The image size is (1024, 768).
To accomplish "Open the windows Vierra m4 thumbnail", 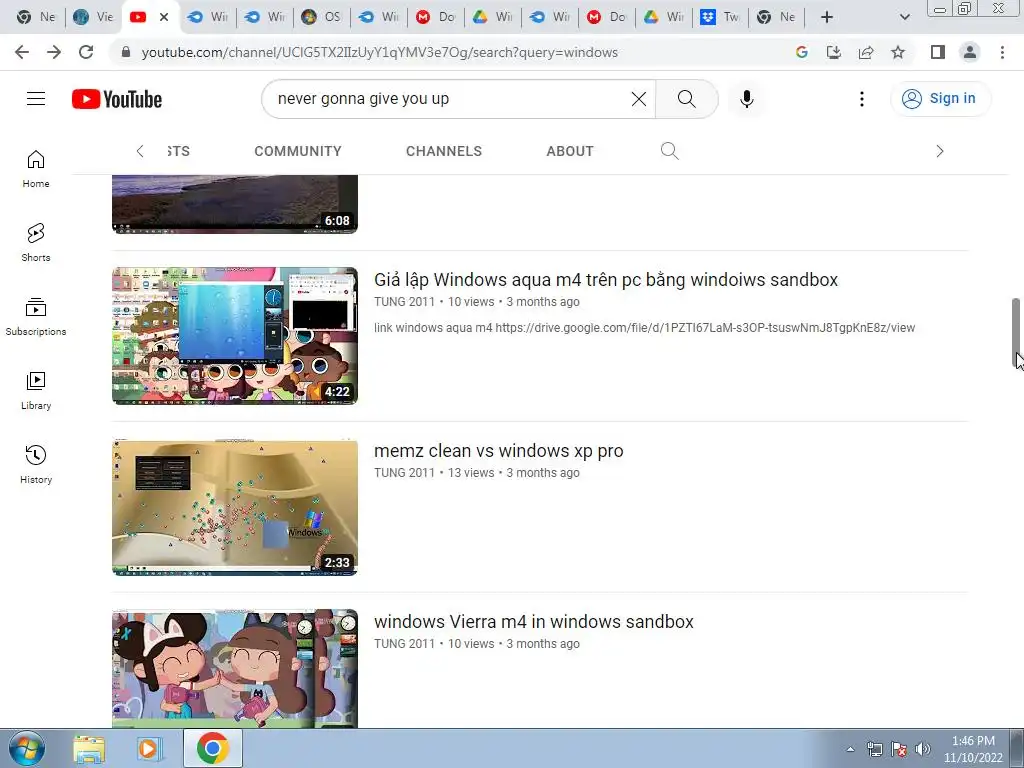I will click(235, 668).
